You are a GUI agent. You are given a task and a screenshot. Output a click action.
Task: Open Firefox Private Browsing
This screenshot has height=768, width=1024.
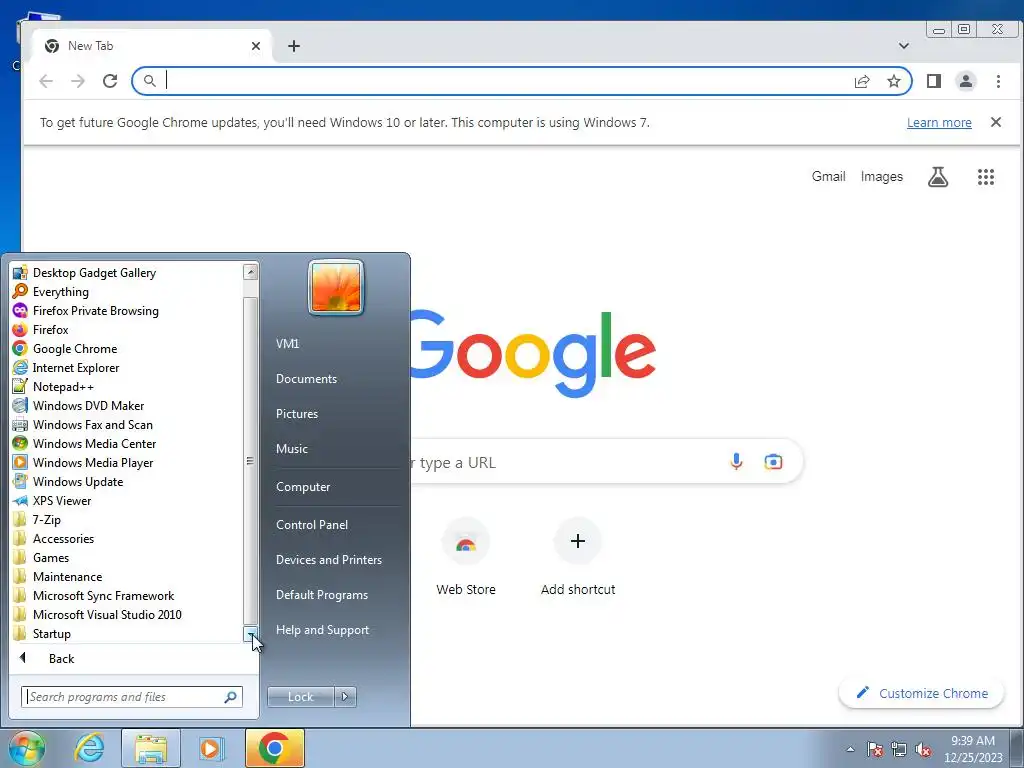126,310
